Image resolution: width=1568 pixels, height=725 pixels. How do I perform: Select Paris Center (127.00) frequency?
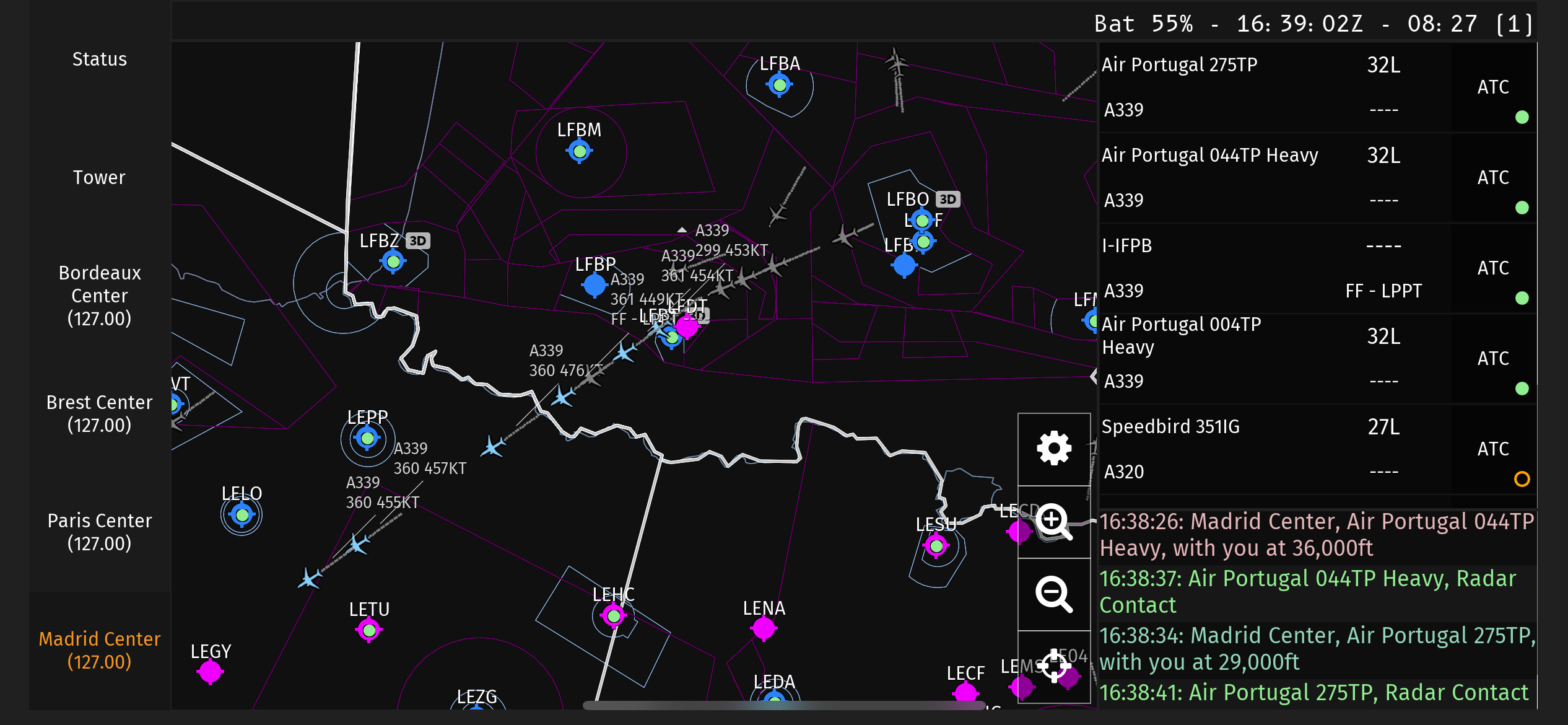pyautogui.click(x=99, y=532)
